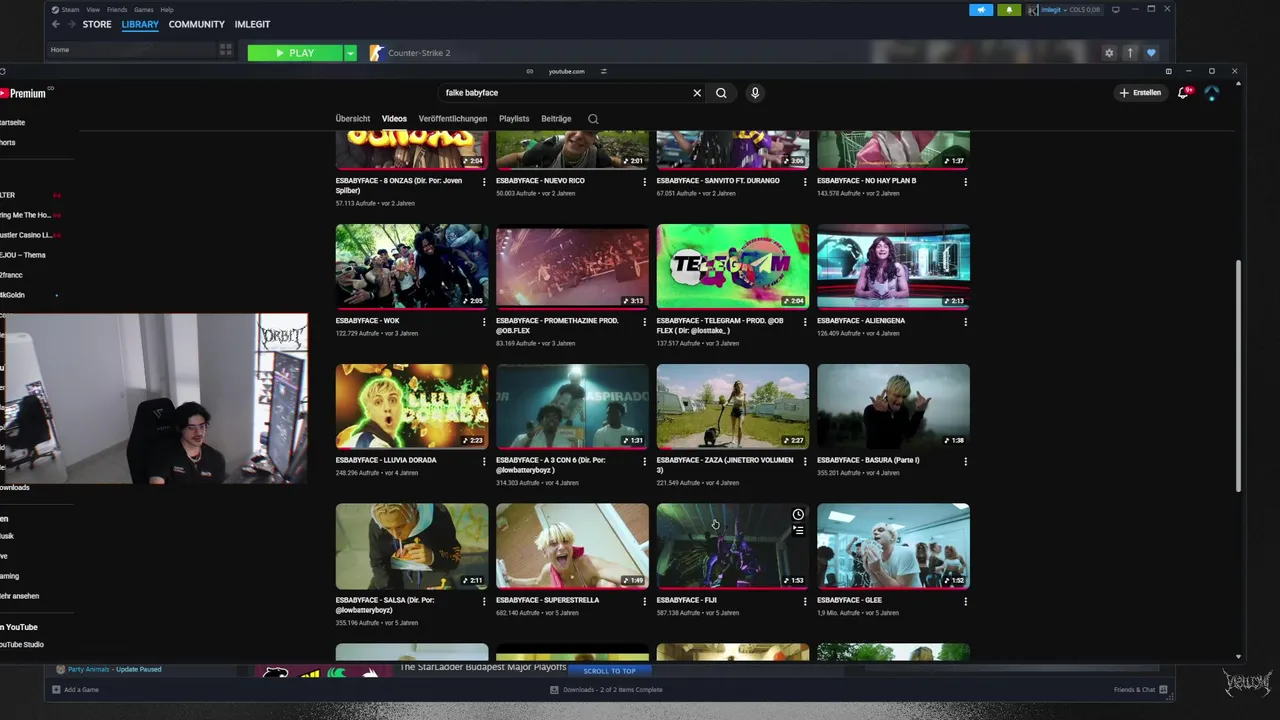This screenshot has width=1280, height=720.
Task: Open options menu for ESBABYFACE - SUPERESTRELLA
Action: 645,602
